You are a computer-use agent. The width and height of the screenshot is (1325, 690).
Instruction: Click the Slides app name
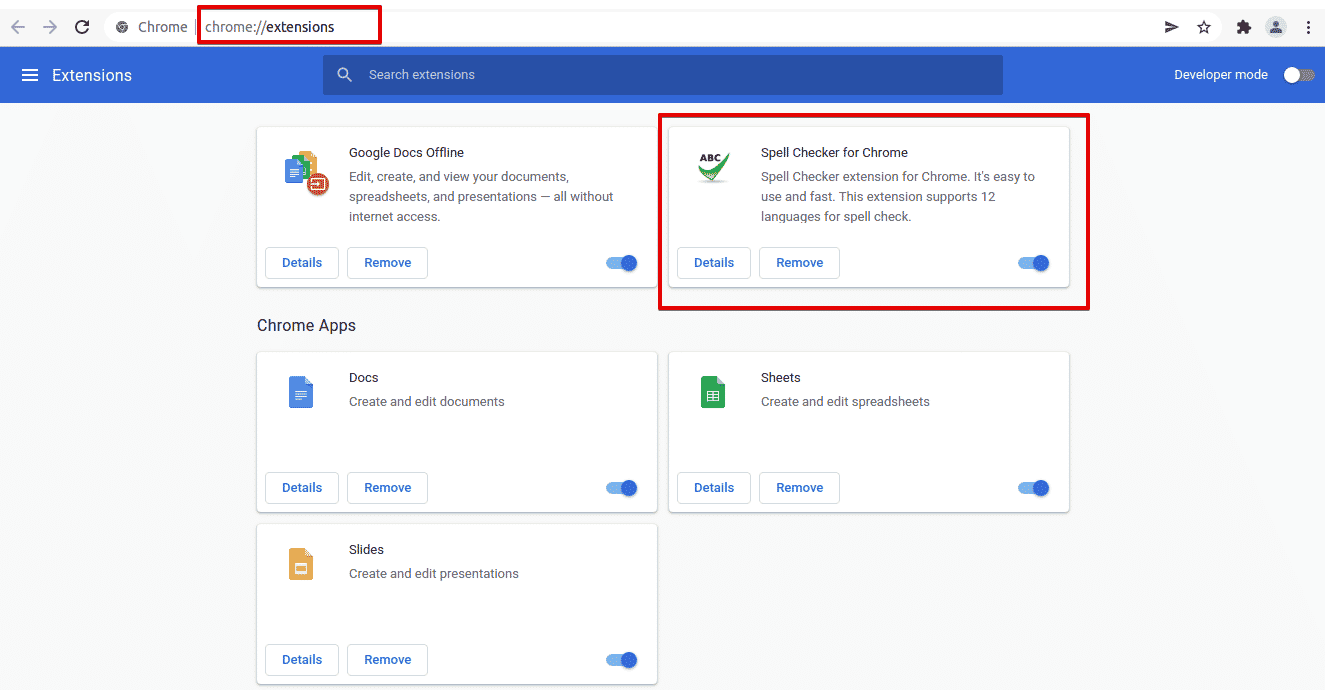(366, 550)
